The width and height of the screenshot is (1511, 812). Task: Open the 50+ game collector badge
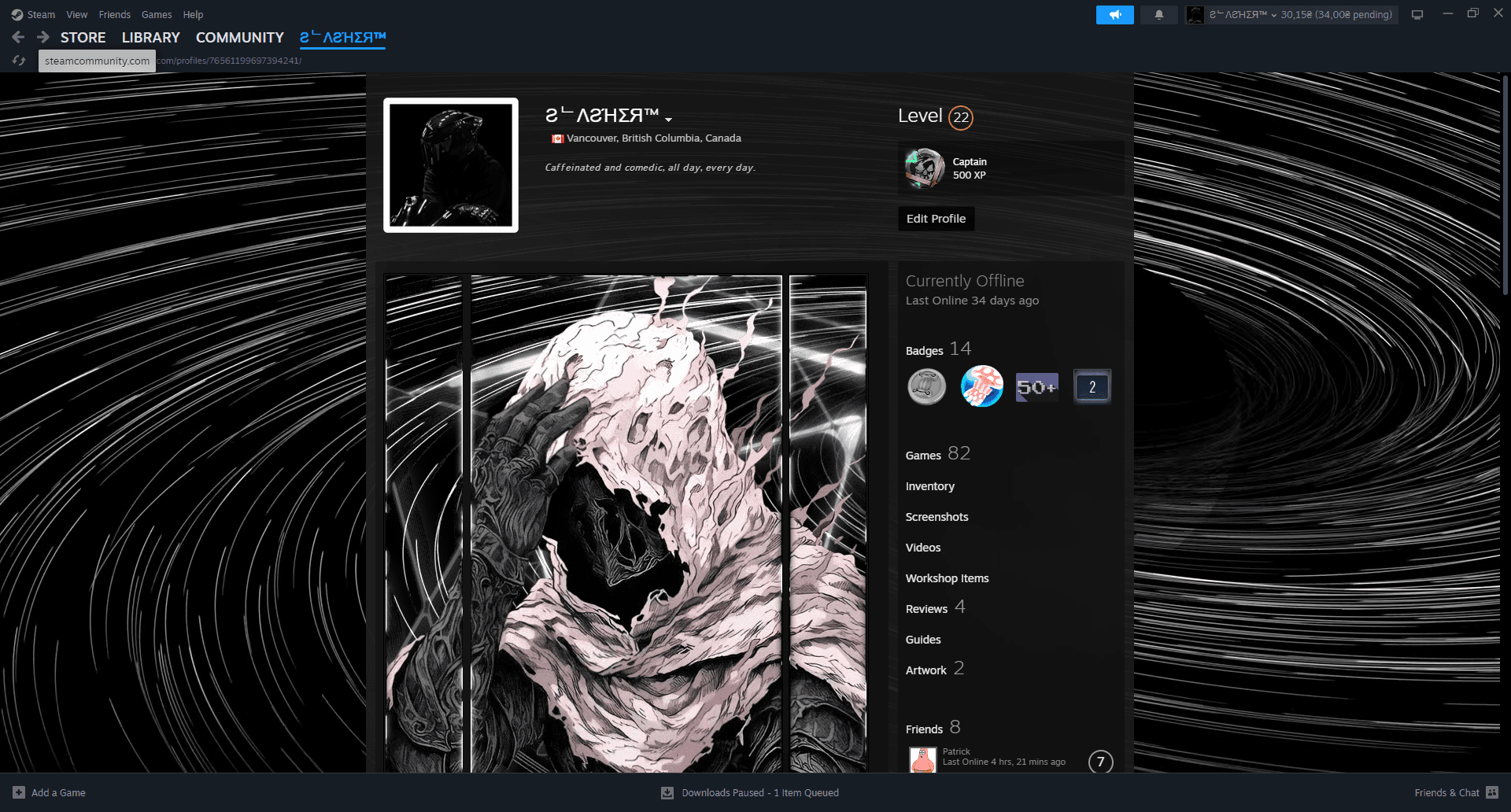1037,387
